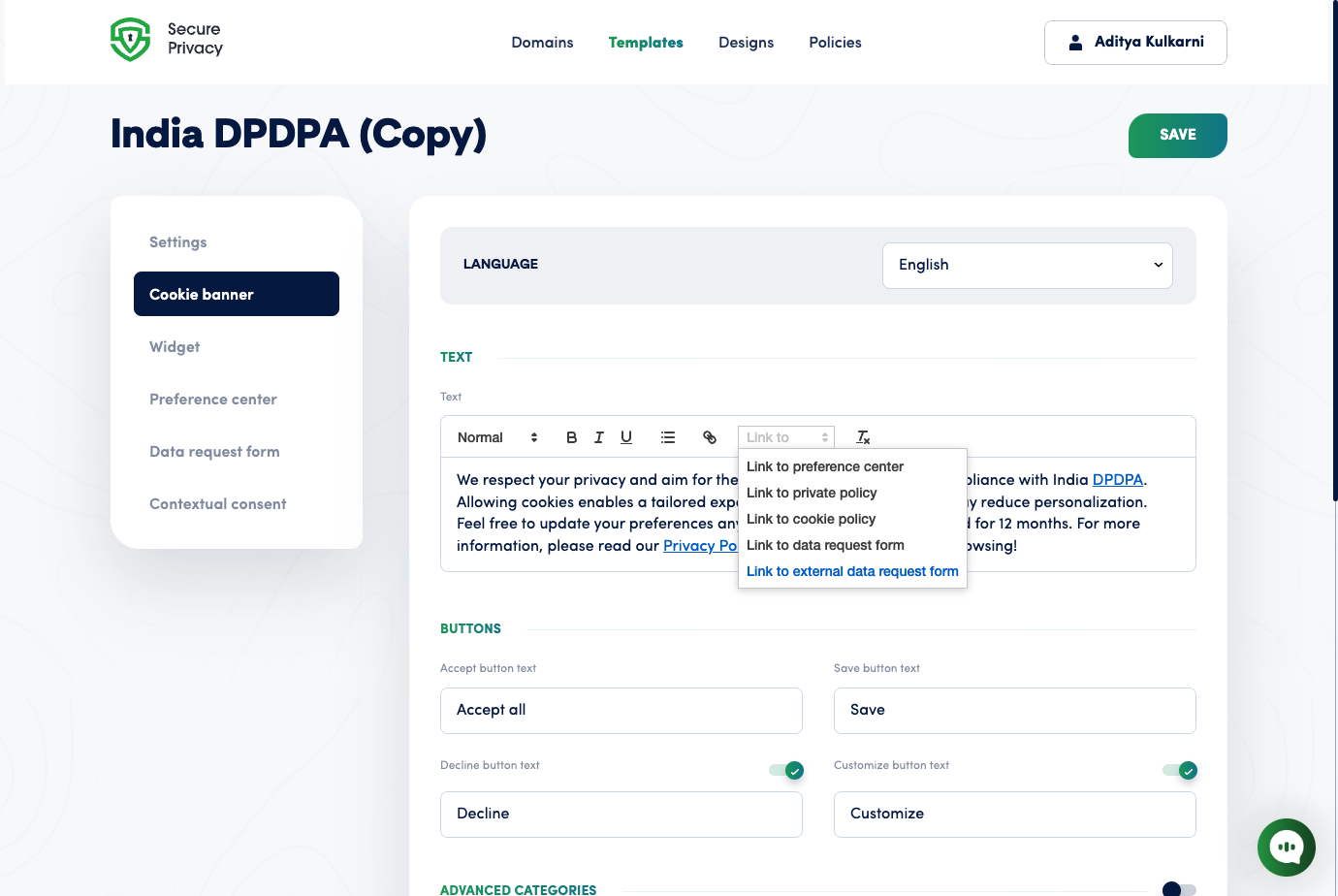1338x896 pixels.
Task: Open the Privacy Policy link in the text
Action: pos(700,545)
